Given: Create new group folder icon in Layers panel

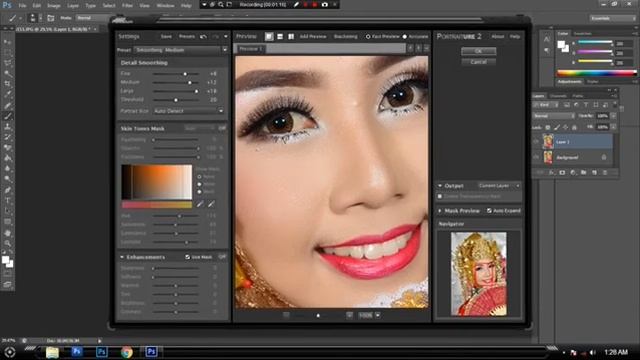Looking at the screenshot, I should coord(584,173).
